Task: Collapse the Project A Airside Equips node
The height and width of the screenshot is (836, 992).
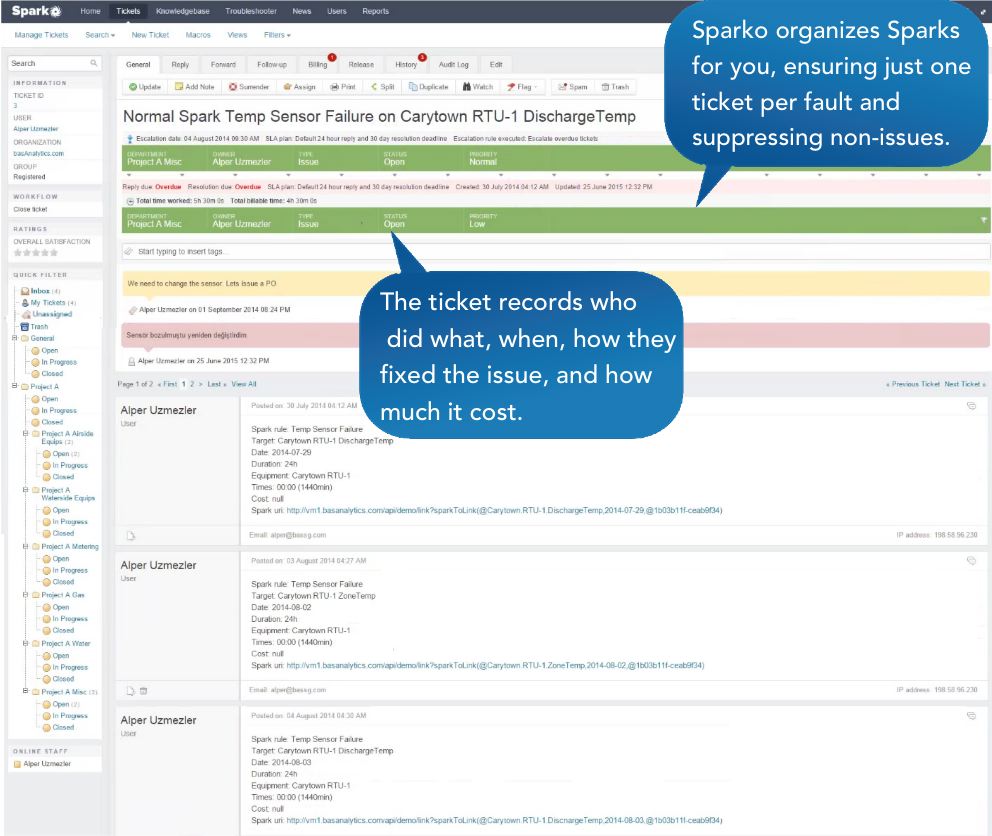Action: point(25,434)
